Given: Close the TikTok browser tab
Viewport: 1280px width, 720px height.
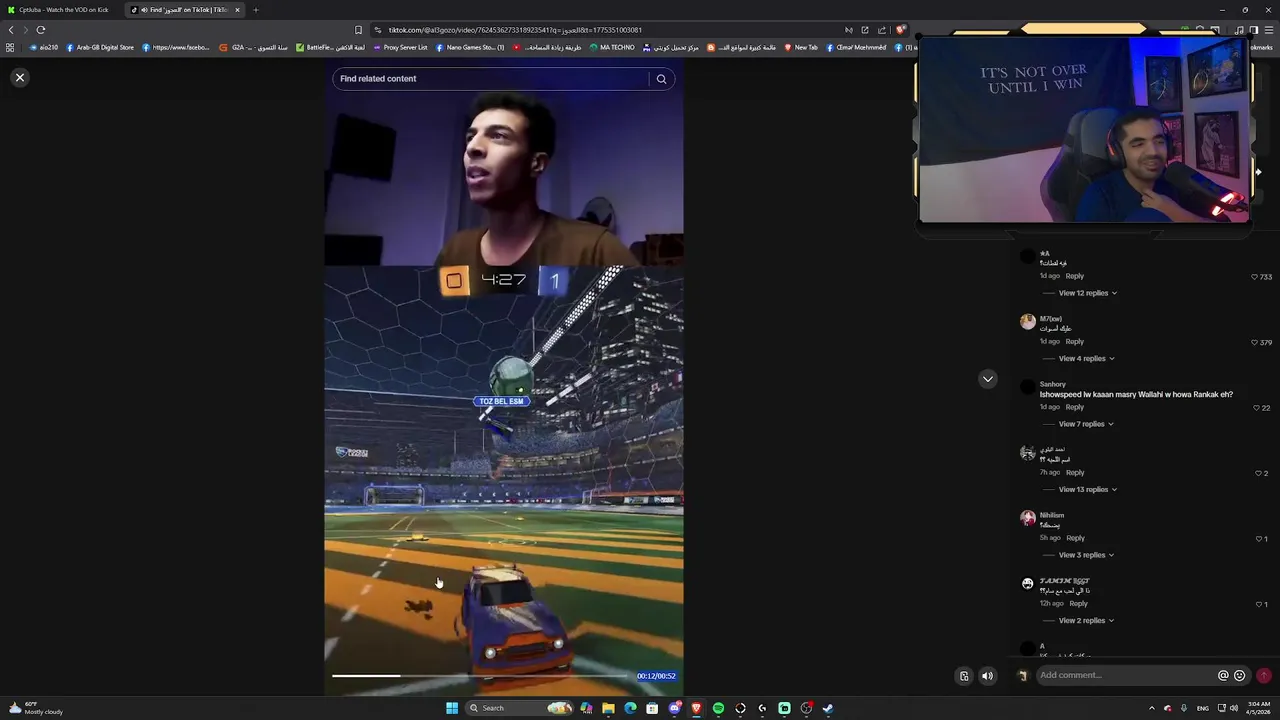Looking at the screenshot, I should (237, 10).
